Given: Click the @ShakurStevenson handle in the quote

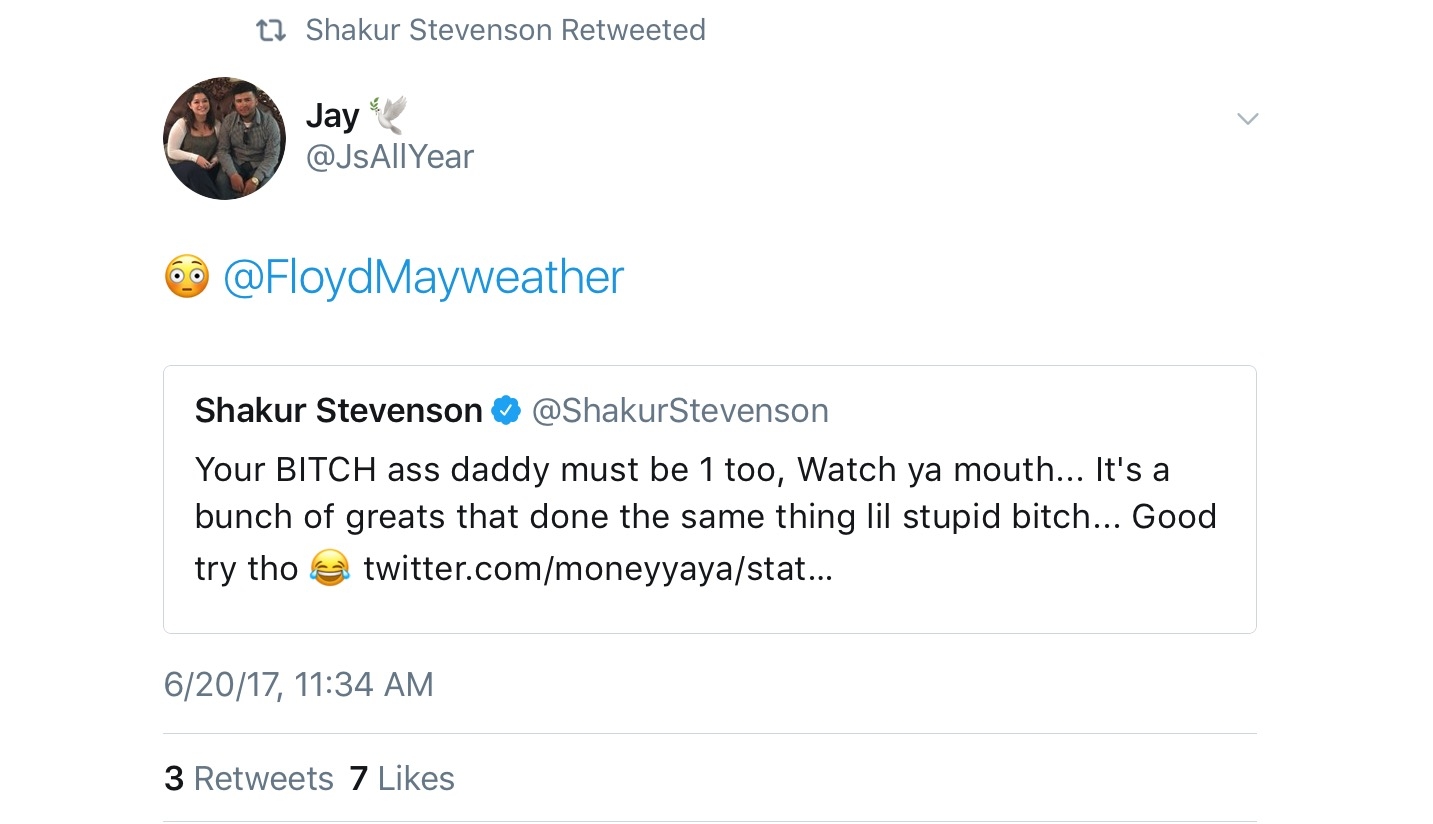Looking at the screenshot, I should pyautogui.click(x=680, y=410).
